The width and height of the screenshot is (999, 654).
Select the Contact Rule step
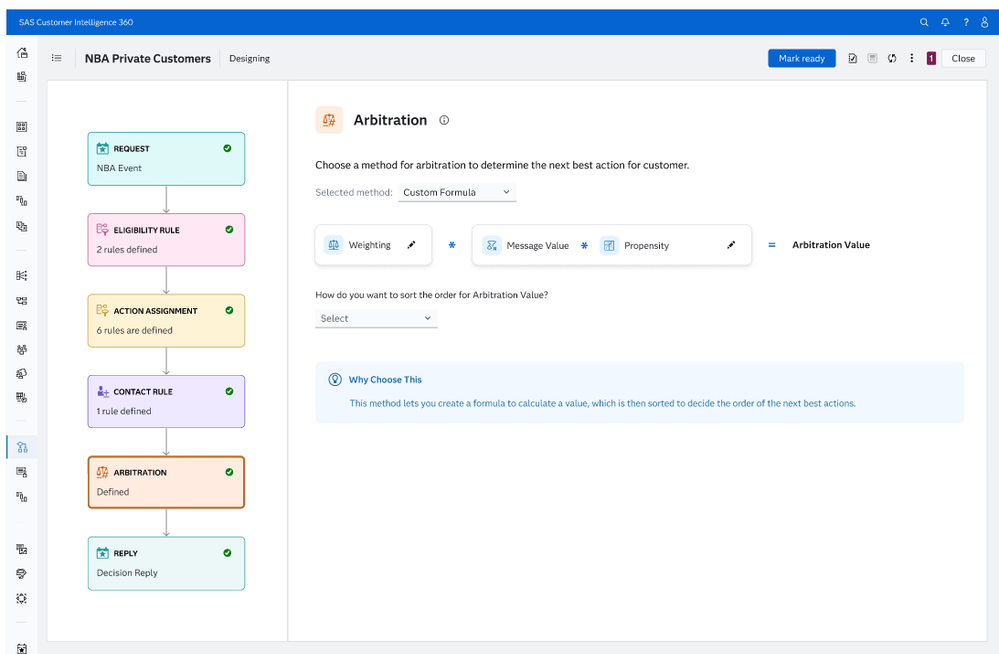click(x=166, y=401)
